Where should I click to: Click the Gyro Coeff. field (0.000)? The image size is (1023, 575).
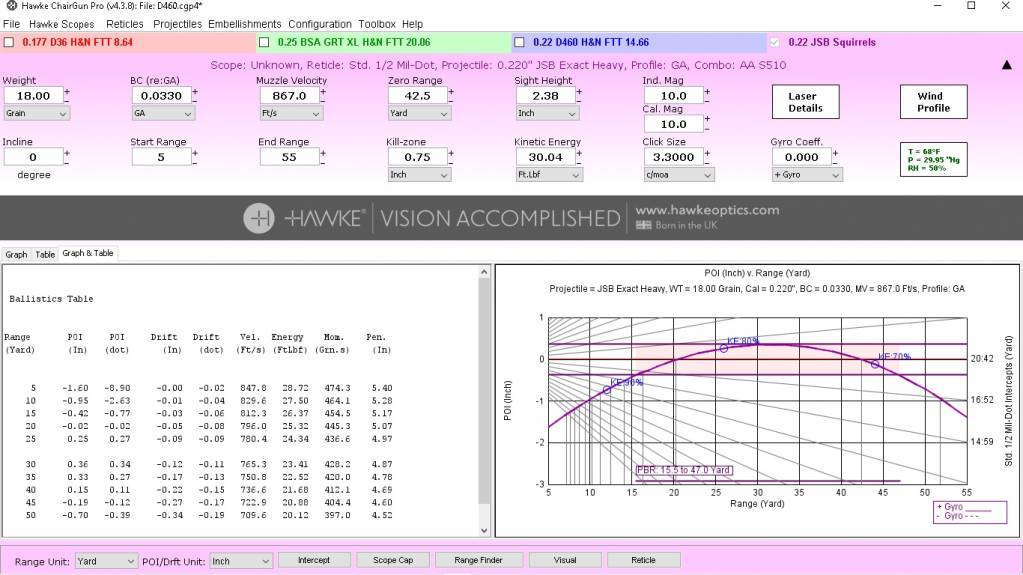801,157
